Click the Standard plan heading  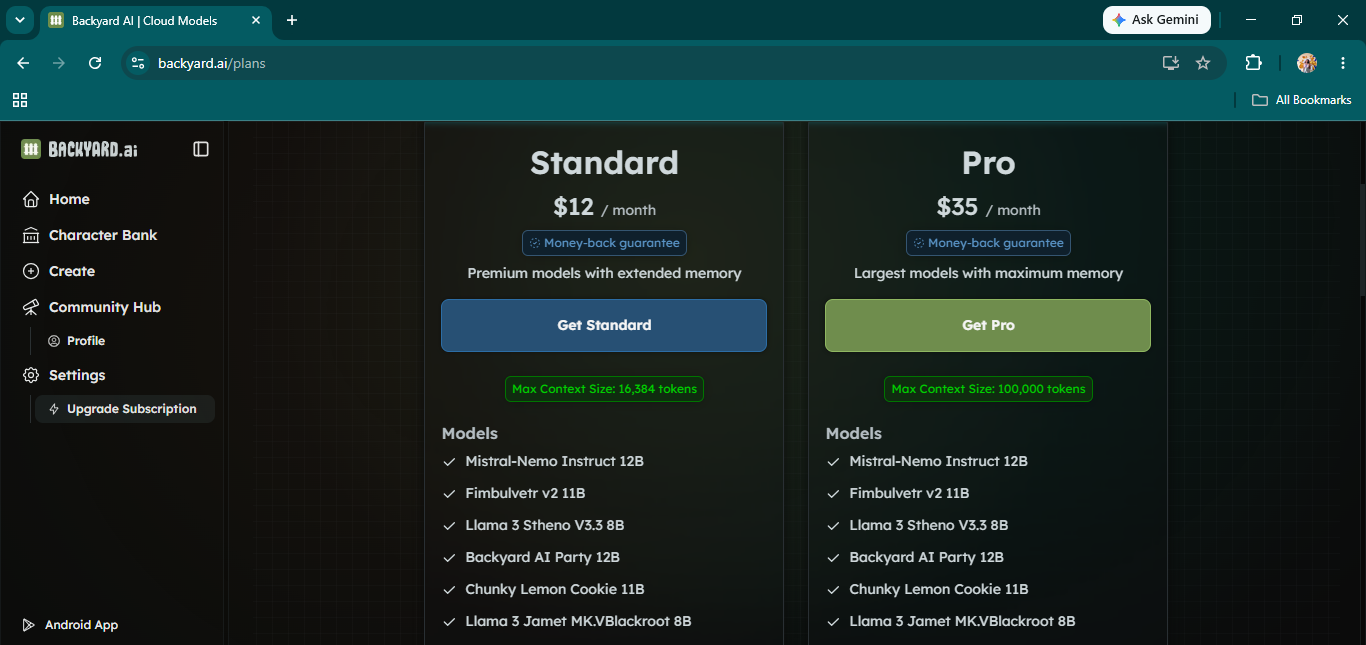[604, 163]
